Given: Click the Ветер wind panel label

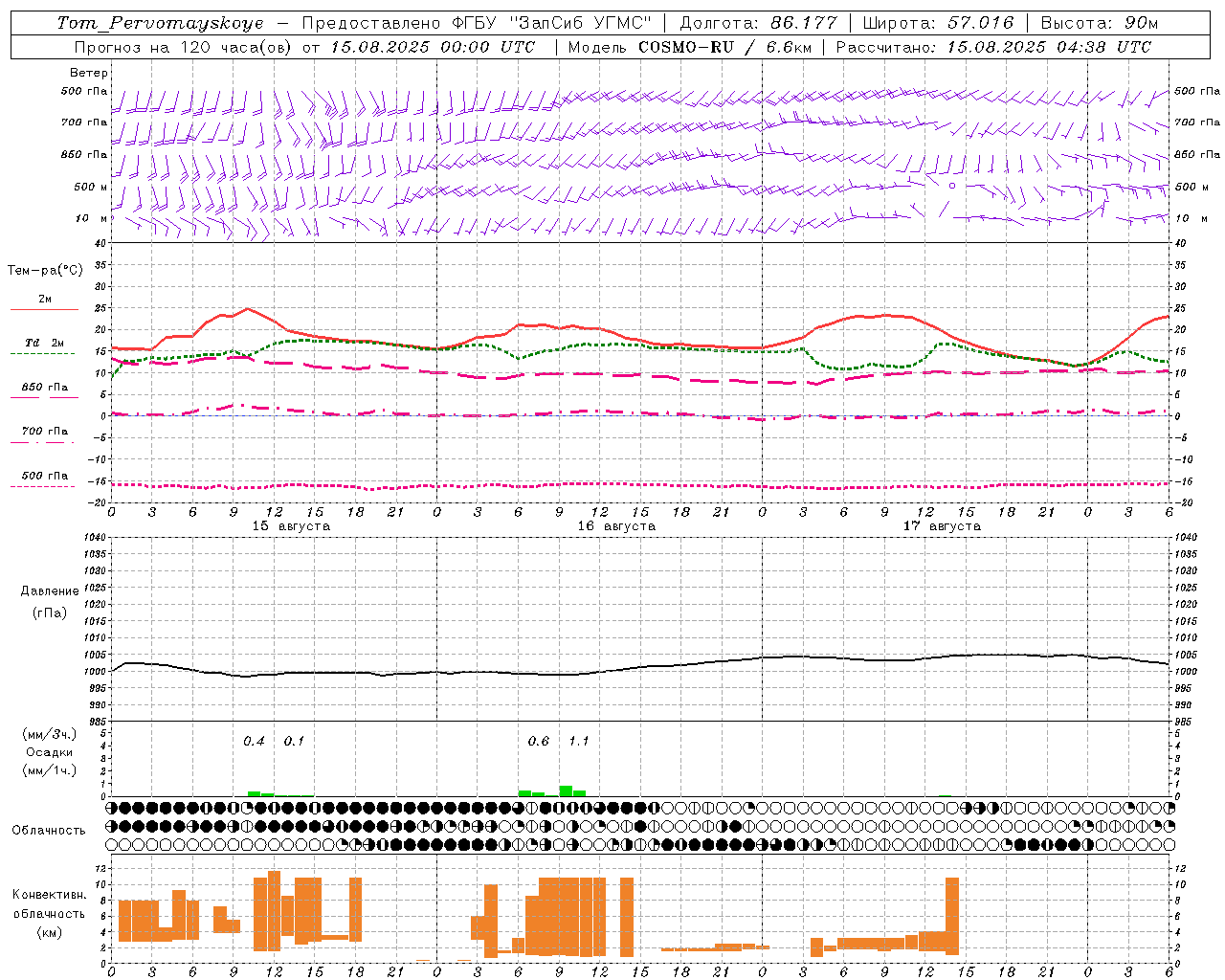Looking at the screenshot, I should click(x=89, y=73).
